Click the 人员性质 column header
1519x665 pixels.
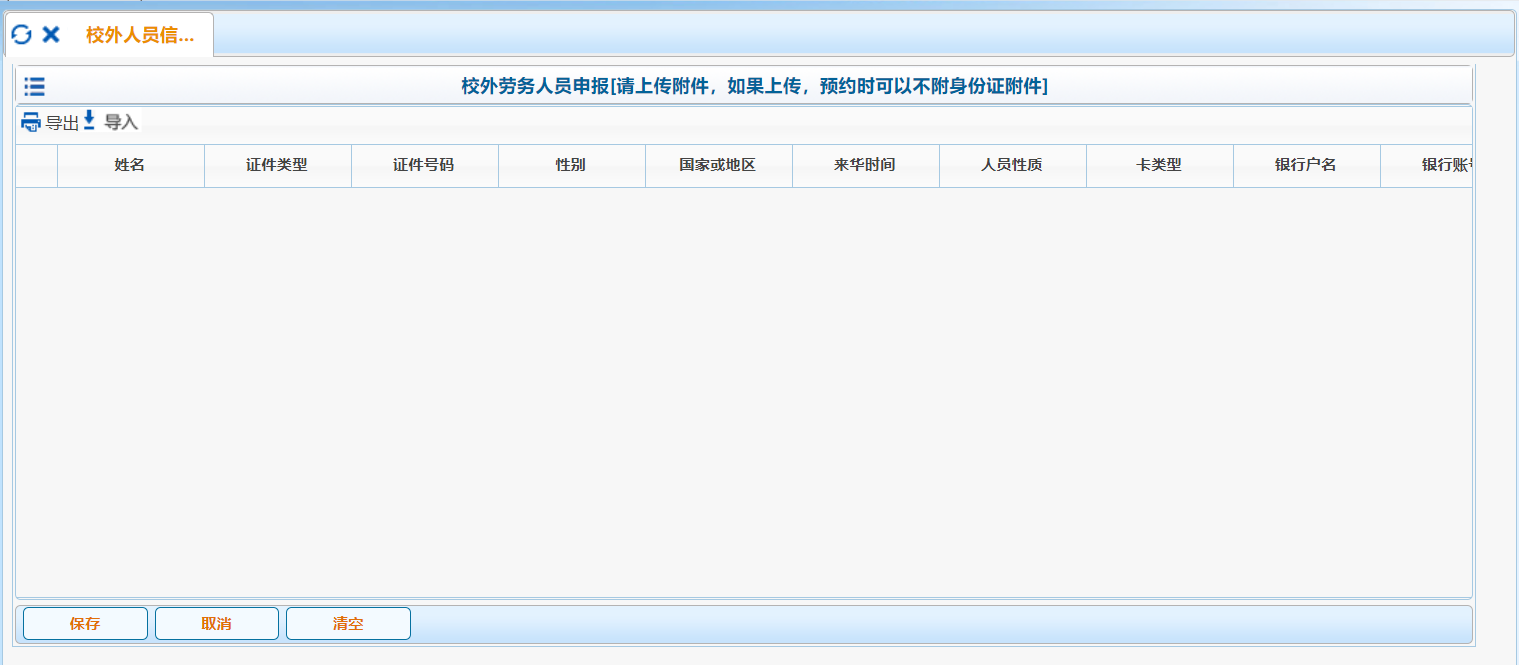click(1012, 165)
